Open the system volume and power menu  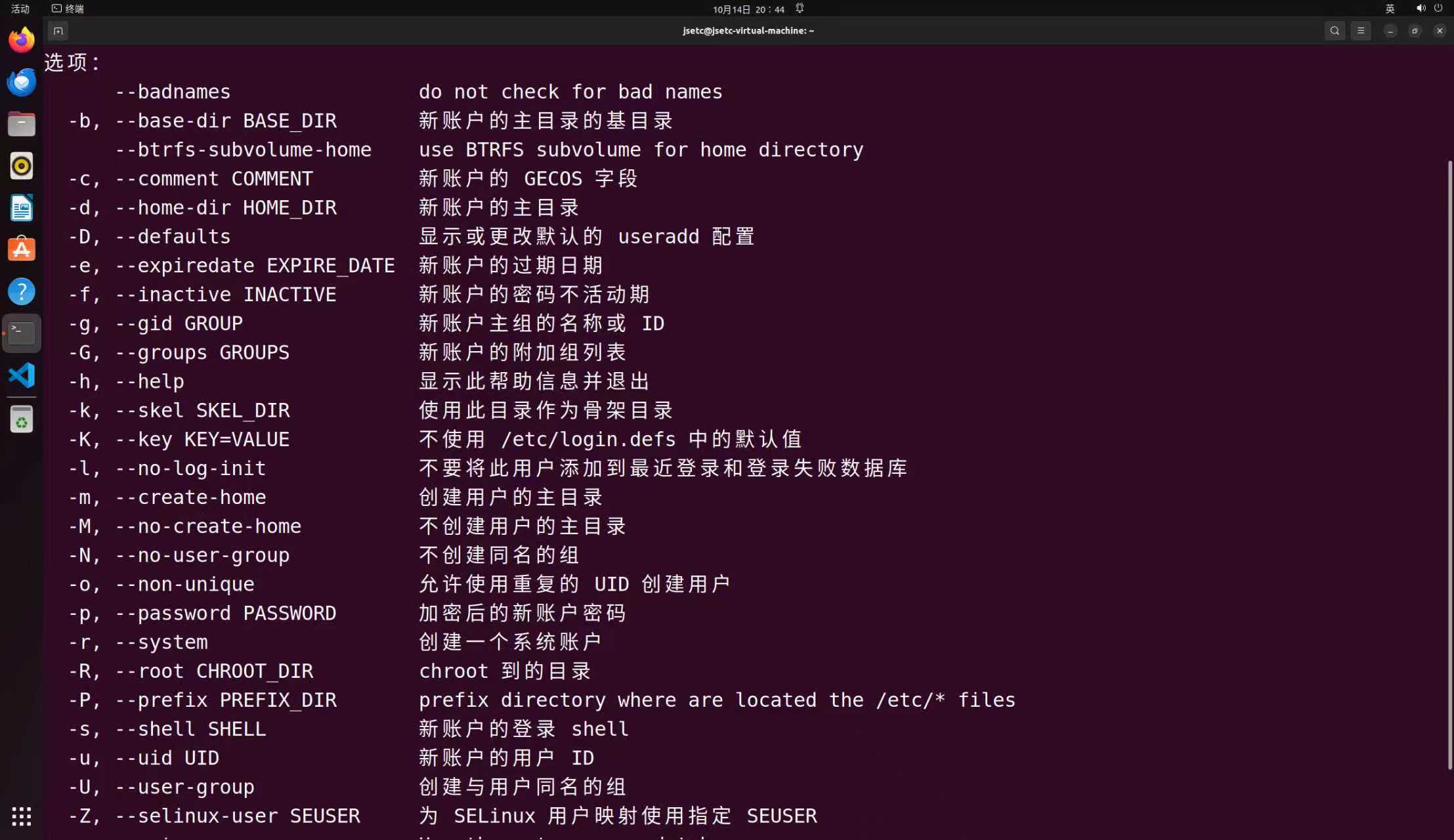[1429, 9]
